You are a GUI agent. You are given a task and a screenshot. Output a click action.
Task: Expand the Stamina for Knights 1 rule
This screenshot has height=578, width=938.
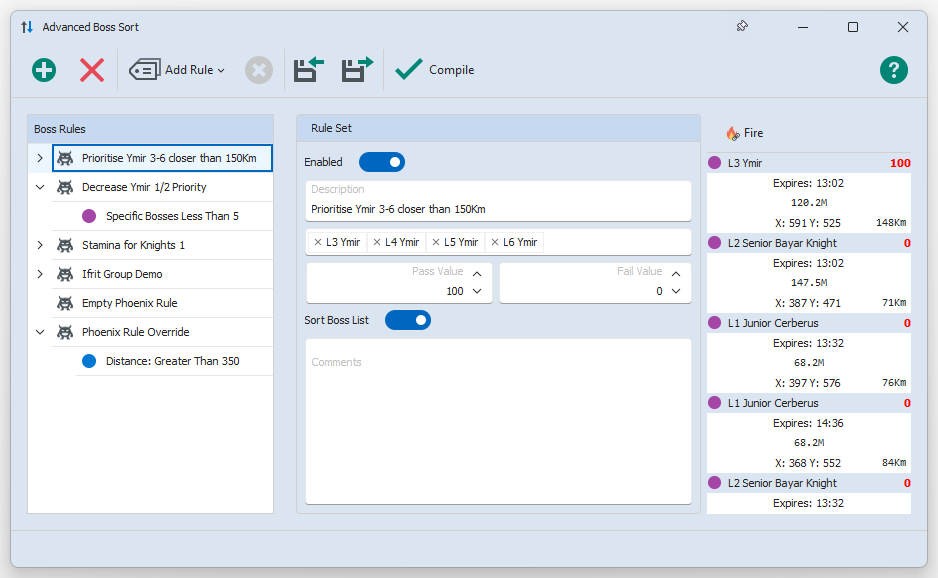pyautogui.click(x=40, y=245)
